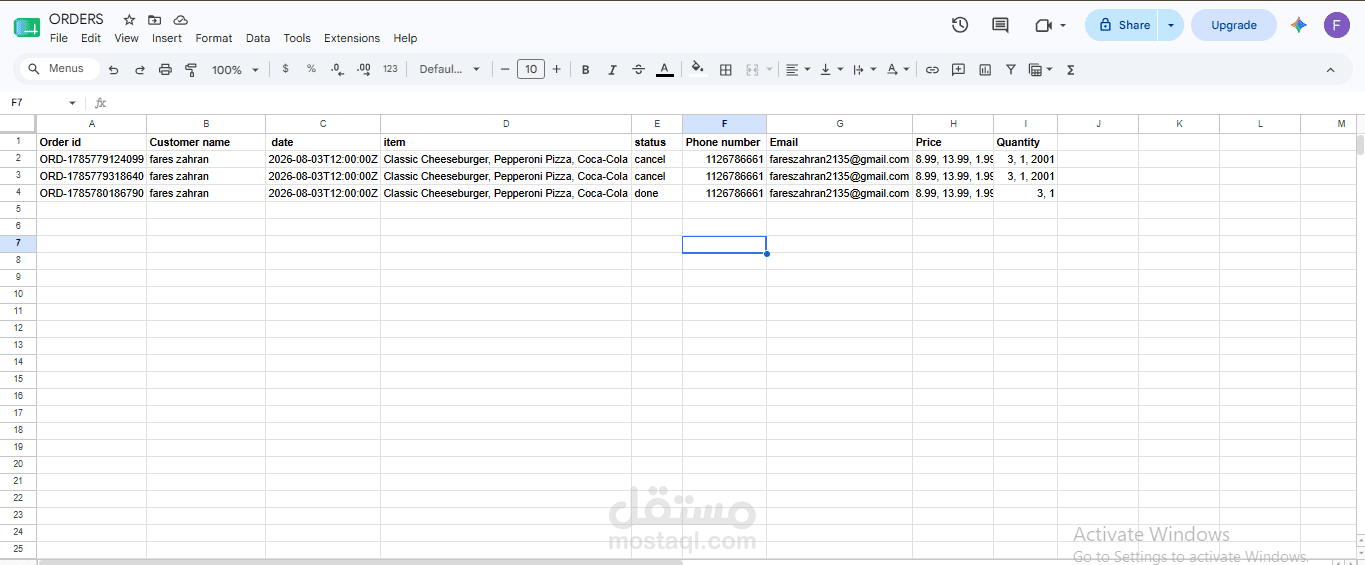Click the Share button

pyautogui.click(x=1122, y=25)
